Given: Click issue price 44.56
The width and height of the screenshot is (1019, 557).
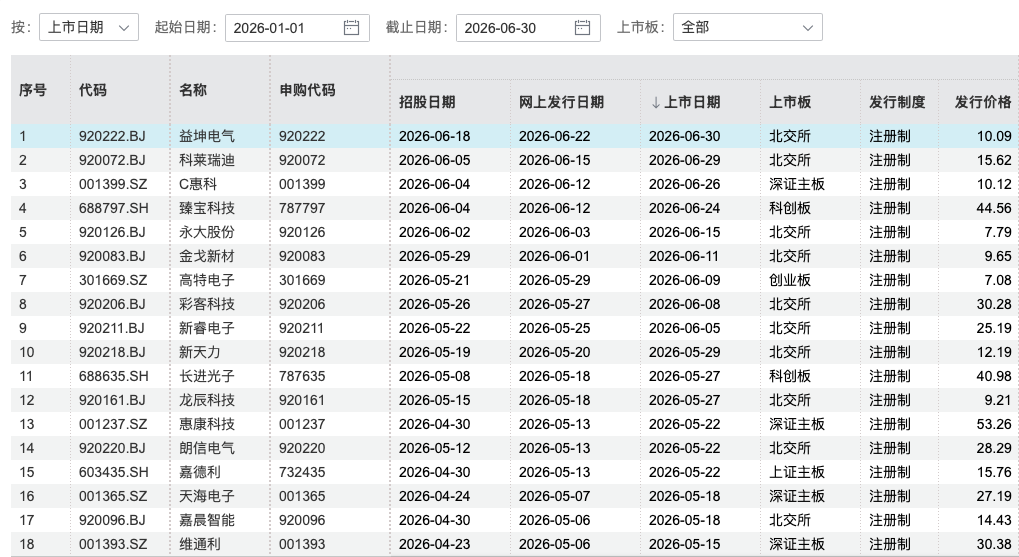Looking at the screenshot, I should 994,209.
